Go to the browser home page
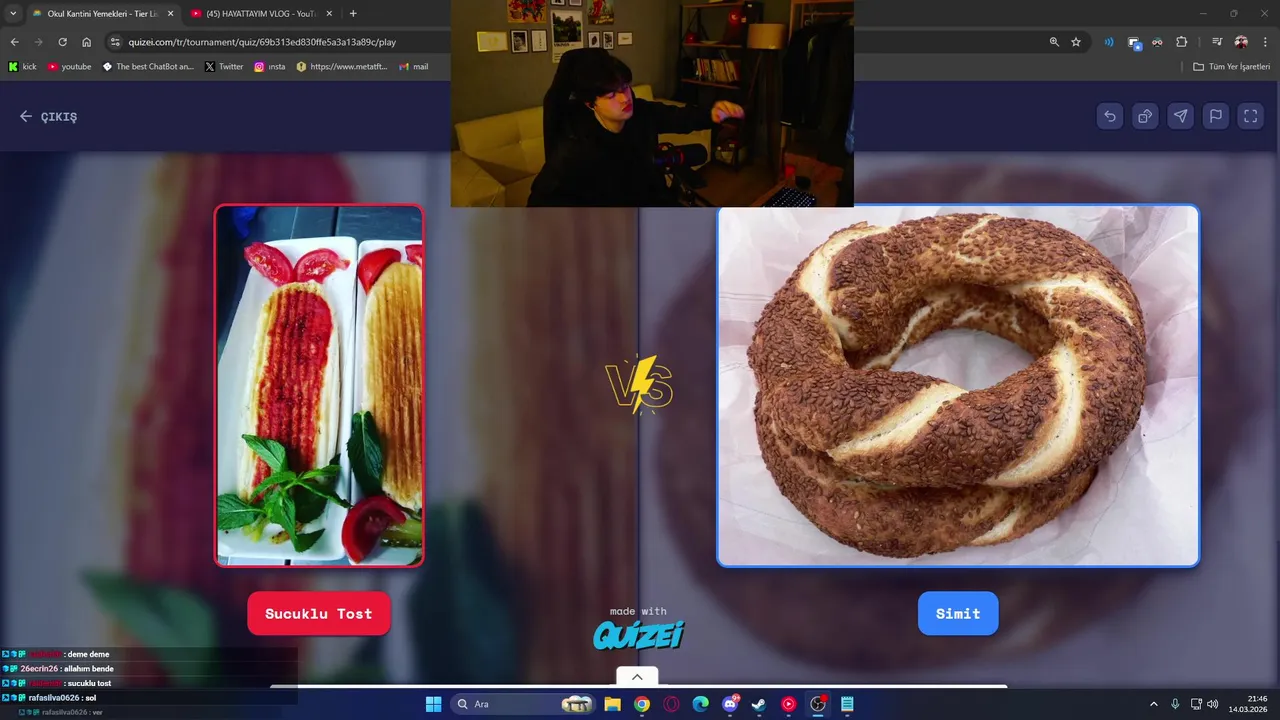1280x720 pixels. (87, 42)
